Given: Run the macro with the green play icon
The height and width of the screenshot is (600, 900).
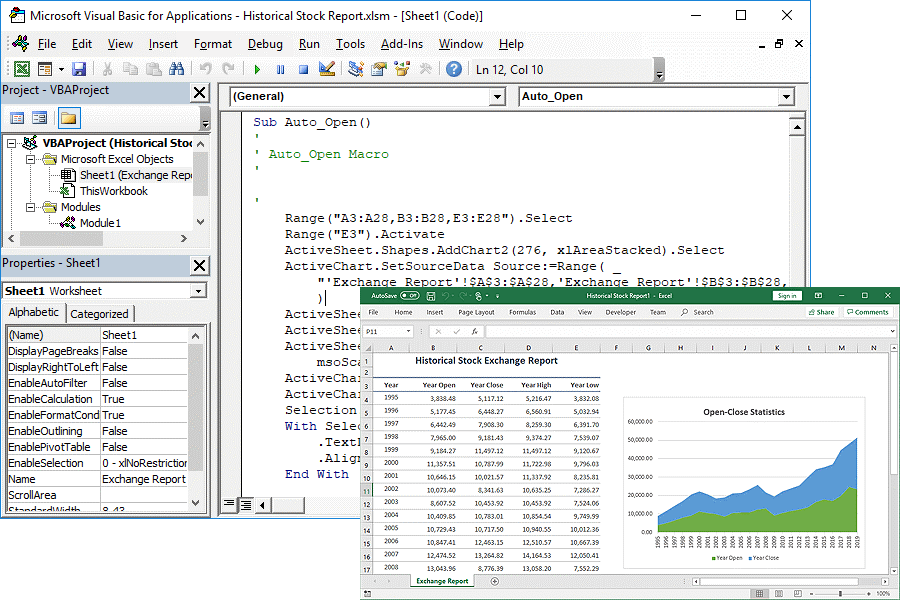Looking at the screenshot, I should coord(257,69).
